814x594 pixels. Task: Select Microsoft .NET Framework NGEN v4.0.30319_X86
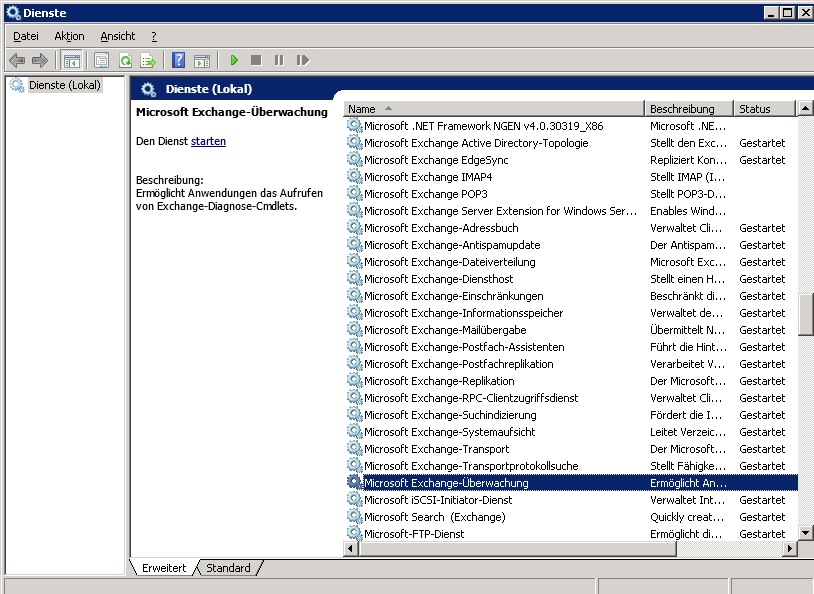pos(483,126)
